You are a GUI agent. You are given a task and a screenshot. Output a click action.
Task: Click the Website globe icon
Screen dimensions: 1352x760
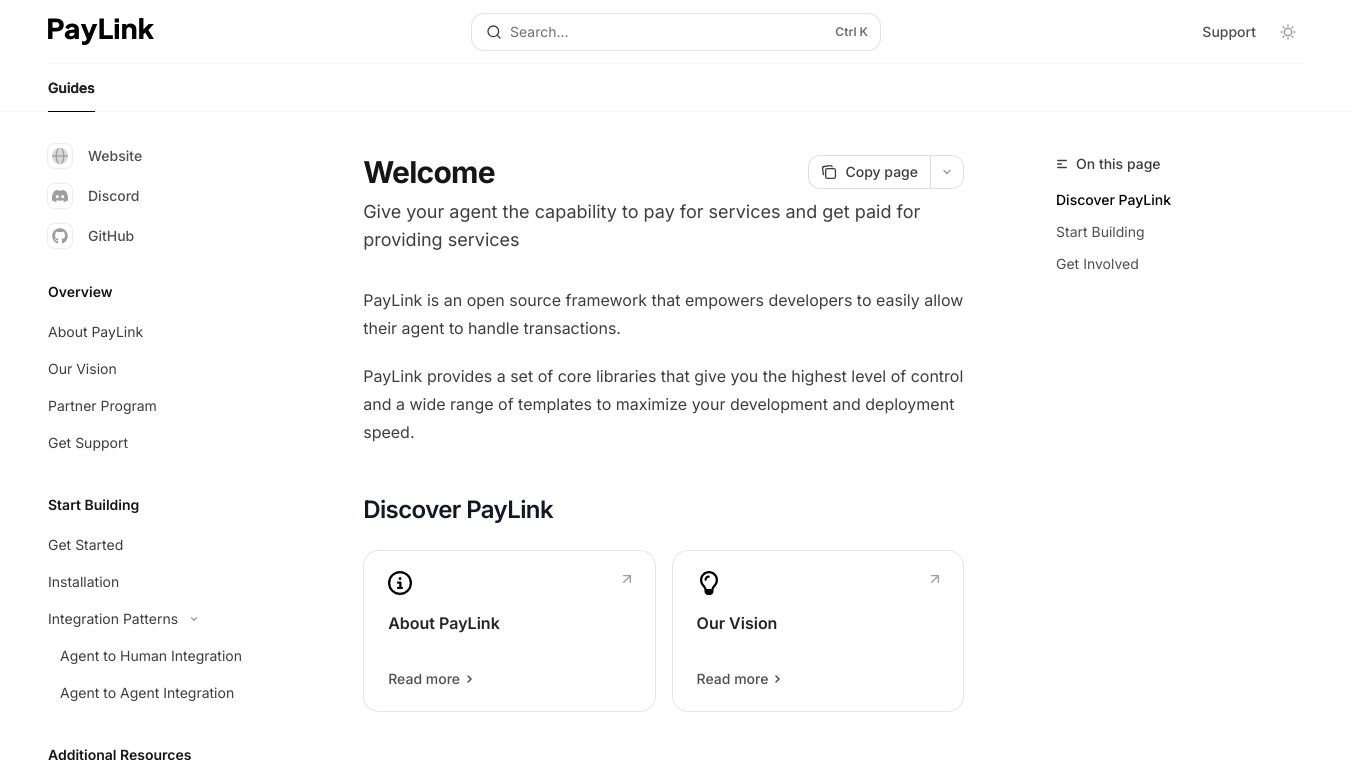tap(60, 156)
